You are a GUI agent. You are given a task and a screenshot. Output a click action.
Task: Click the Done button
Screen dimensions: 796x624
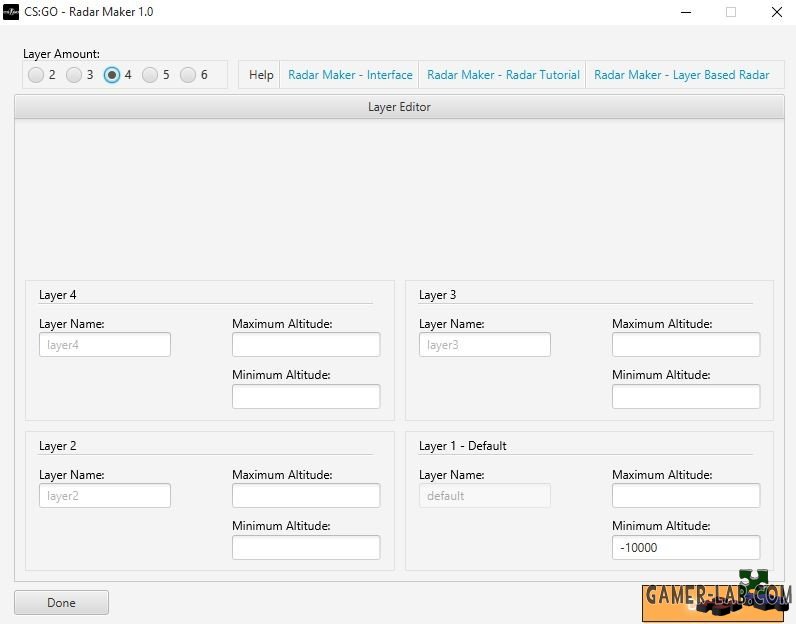coord(61,602)
